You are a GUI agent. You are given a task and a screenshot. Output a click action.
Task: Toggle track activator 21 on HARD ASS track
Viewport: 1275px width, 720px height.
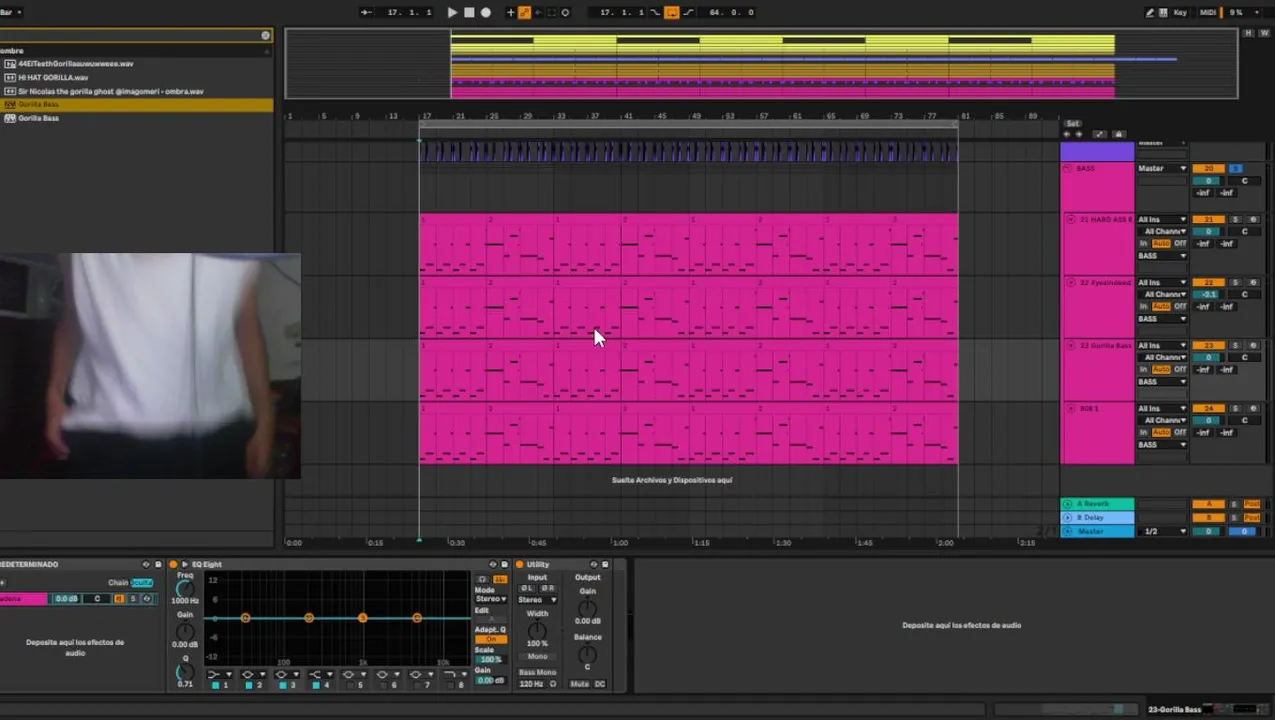pos(1209,219)
